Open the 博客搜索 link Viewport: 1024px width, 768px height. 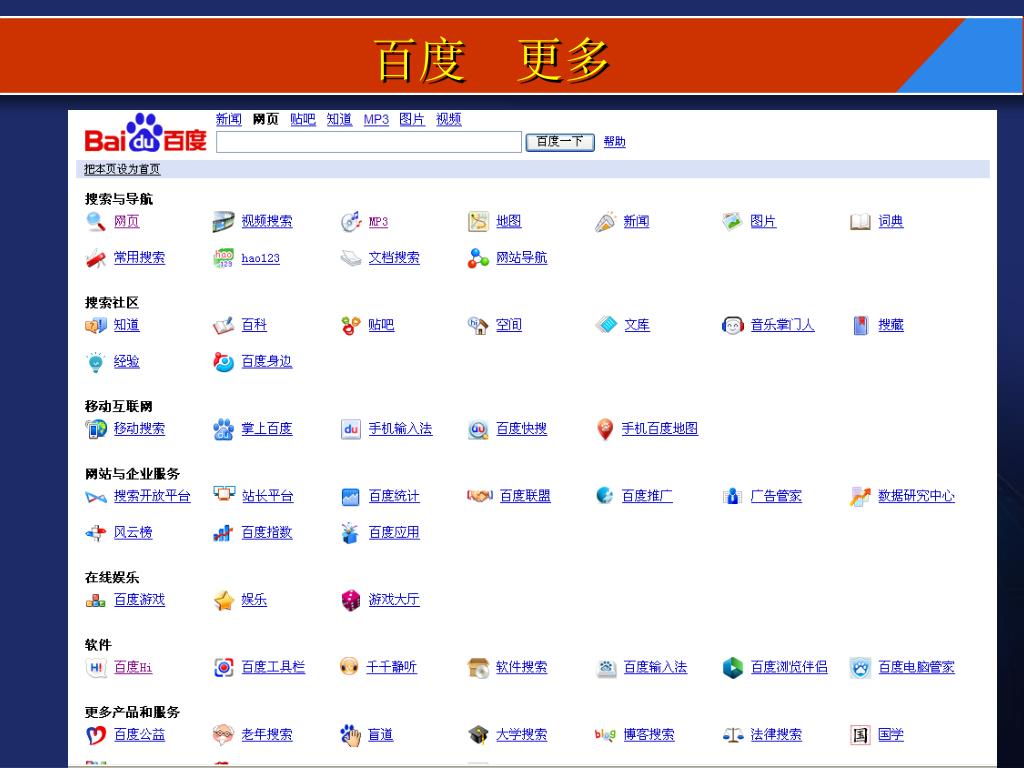click(x=648, y=735)
